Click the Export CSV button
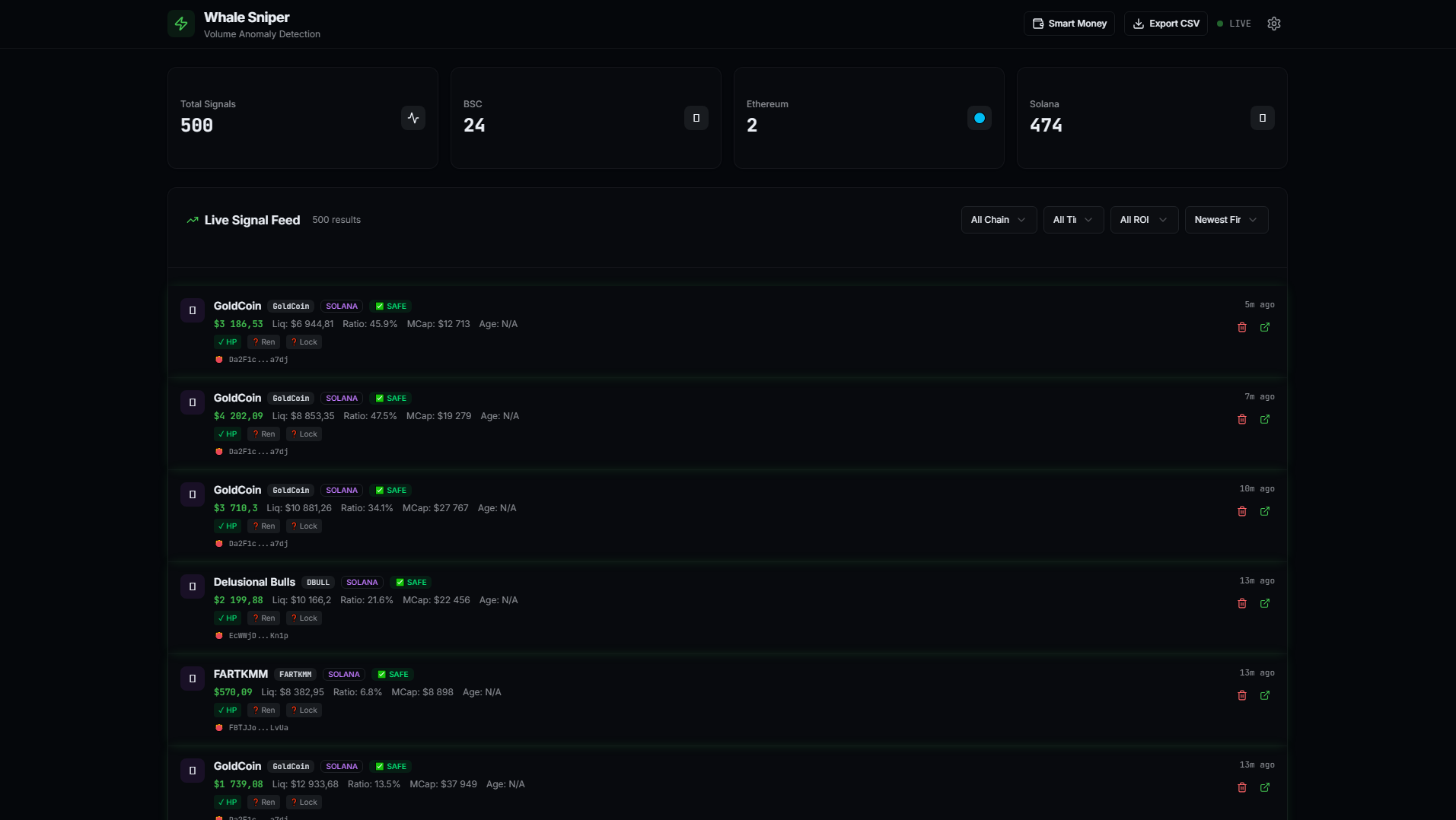 click(1165, 24)
